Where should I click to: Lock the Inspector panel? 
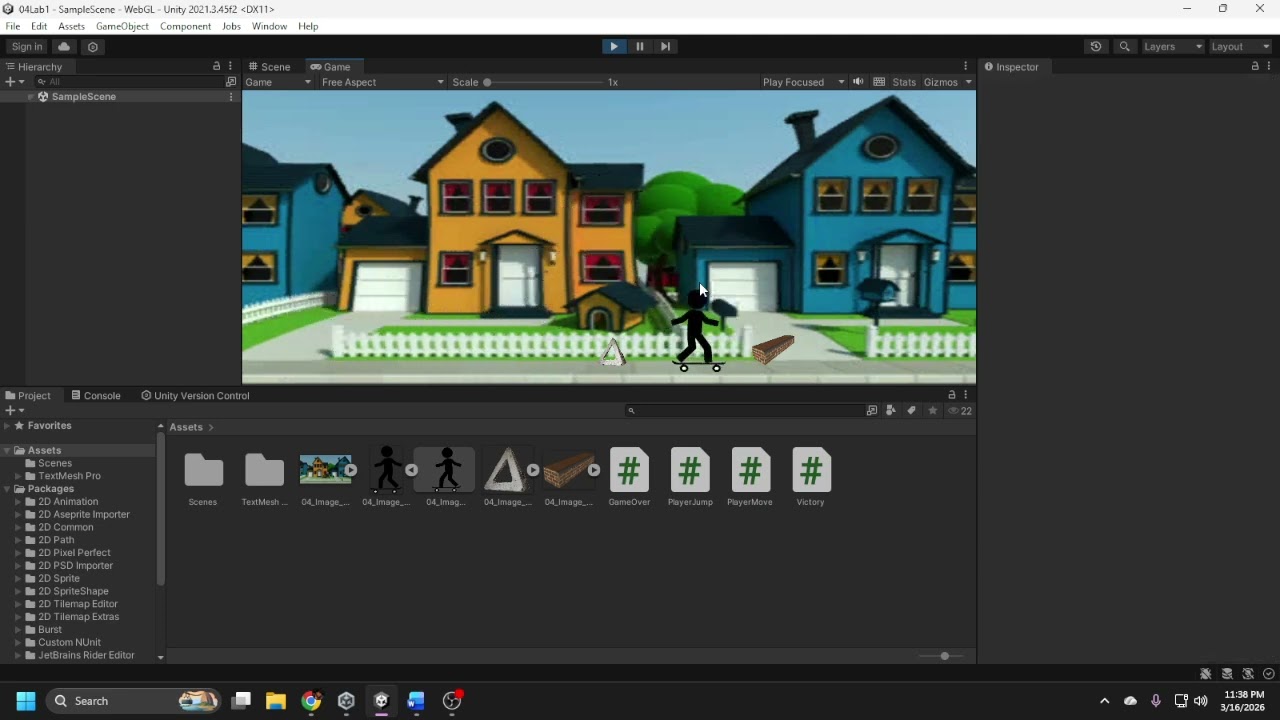1255,66
